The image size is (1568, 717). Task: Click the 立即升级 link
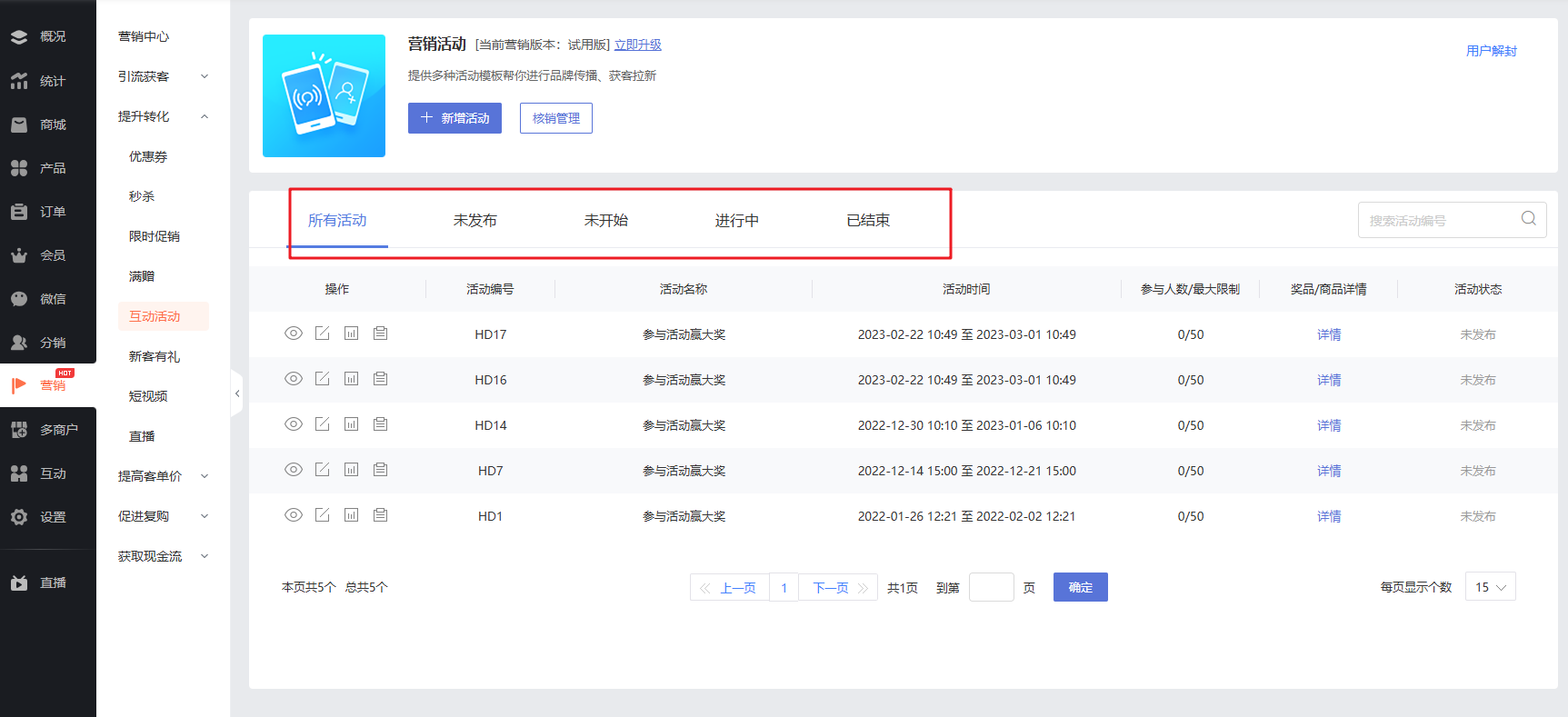637,45
